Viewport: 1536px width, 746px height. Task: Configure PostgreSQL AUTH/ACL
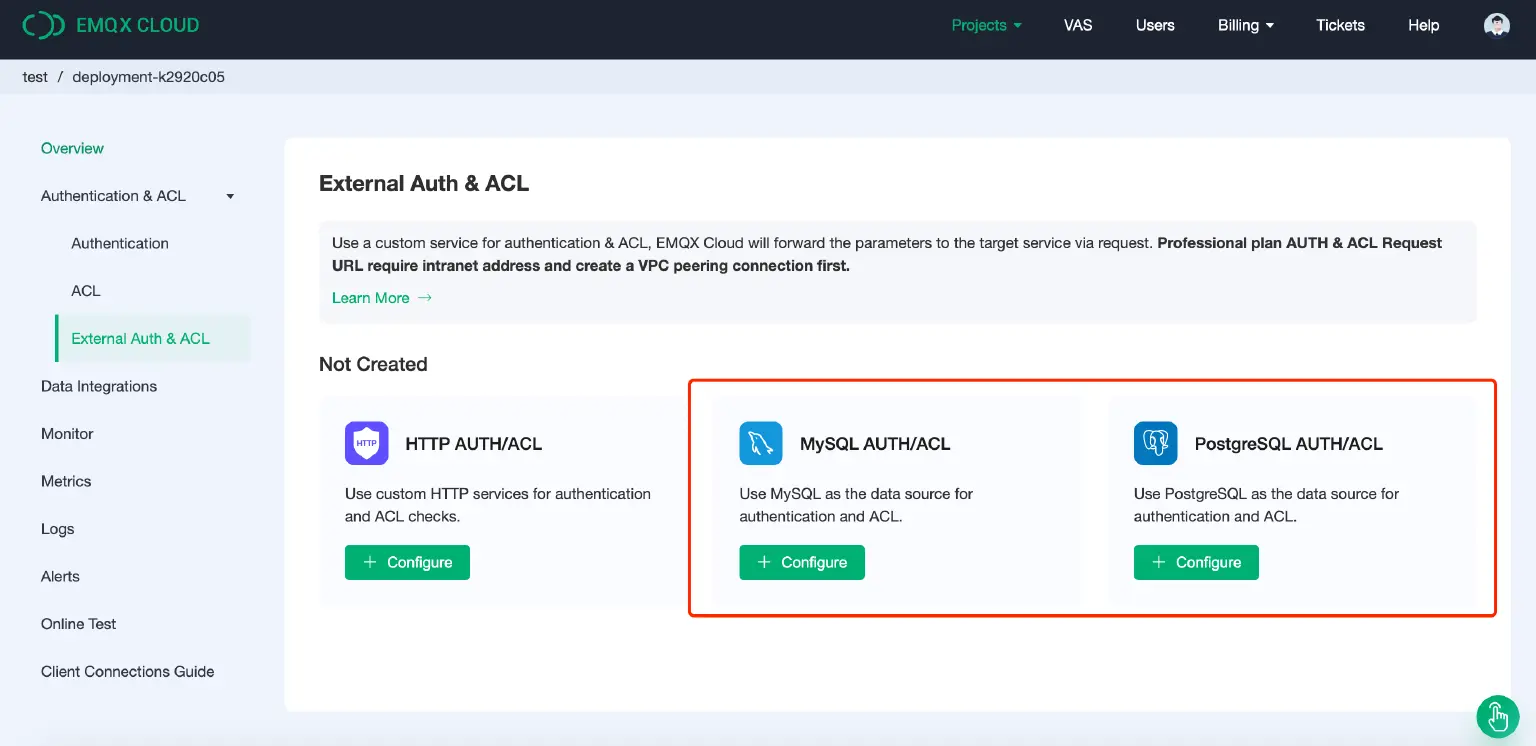(1196, 562)
